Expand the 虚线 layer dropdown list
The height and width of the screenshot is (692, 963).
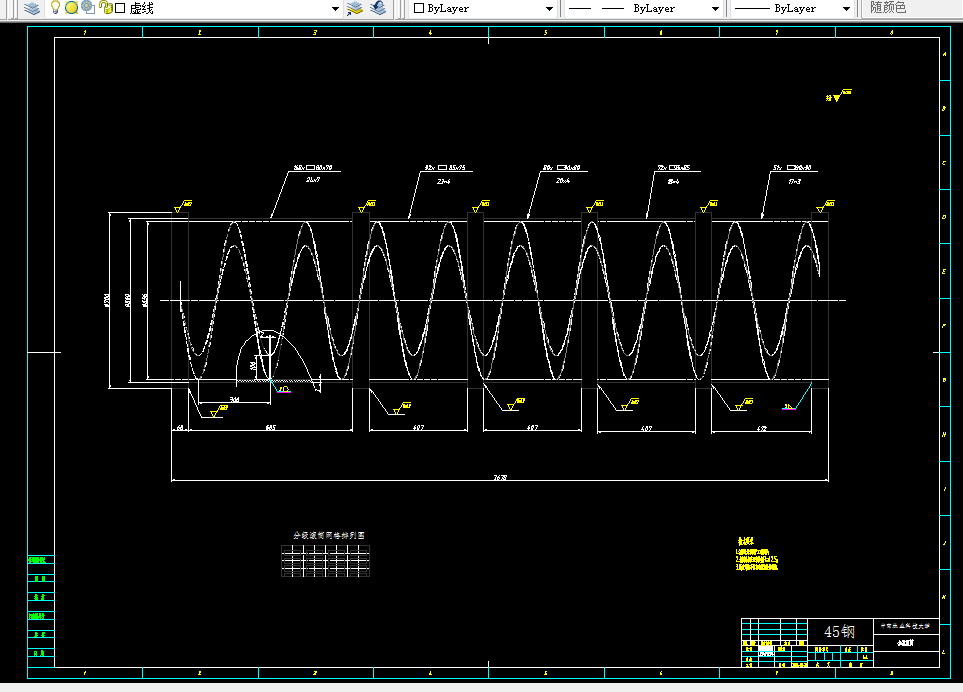coord(335,9)
